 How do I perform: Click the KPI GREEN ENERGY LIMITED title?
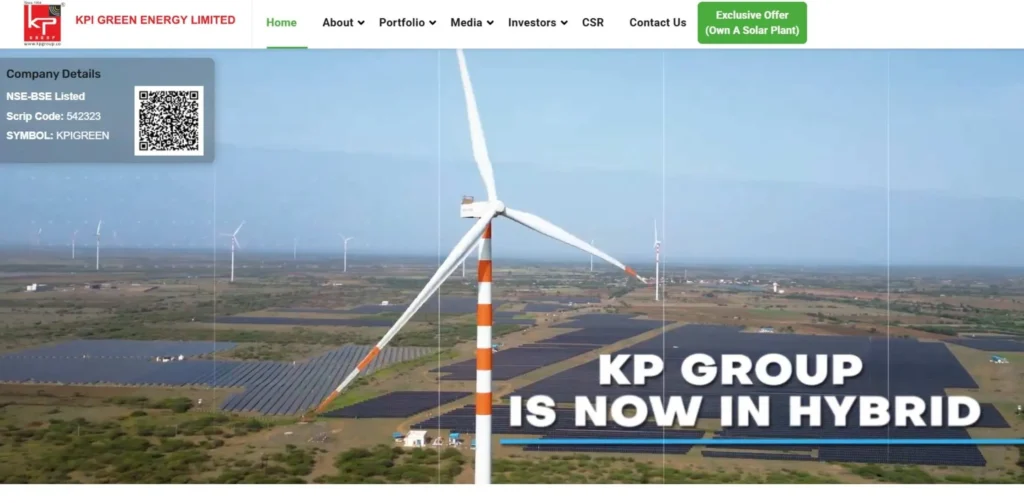click(x=155, y=20)
